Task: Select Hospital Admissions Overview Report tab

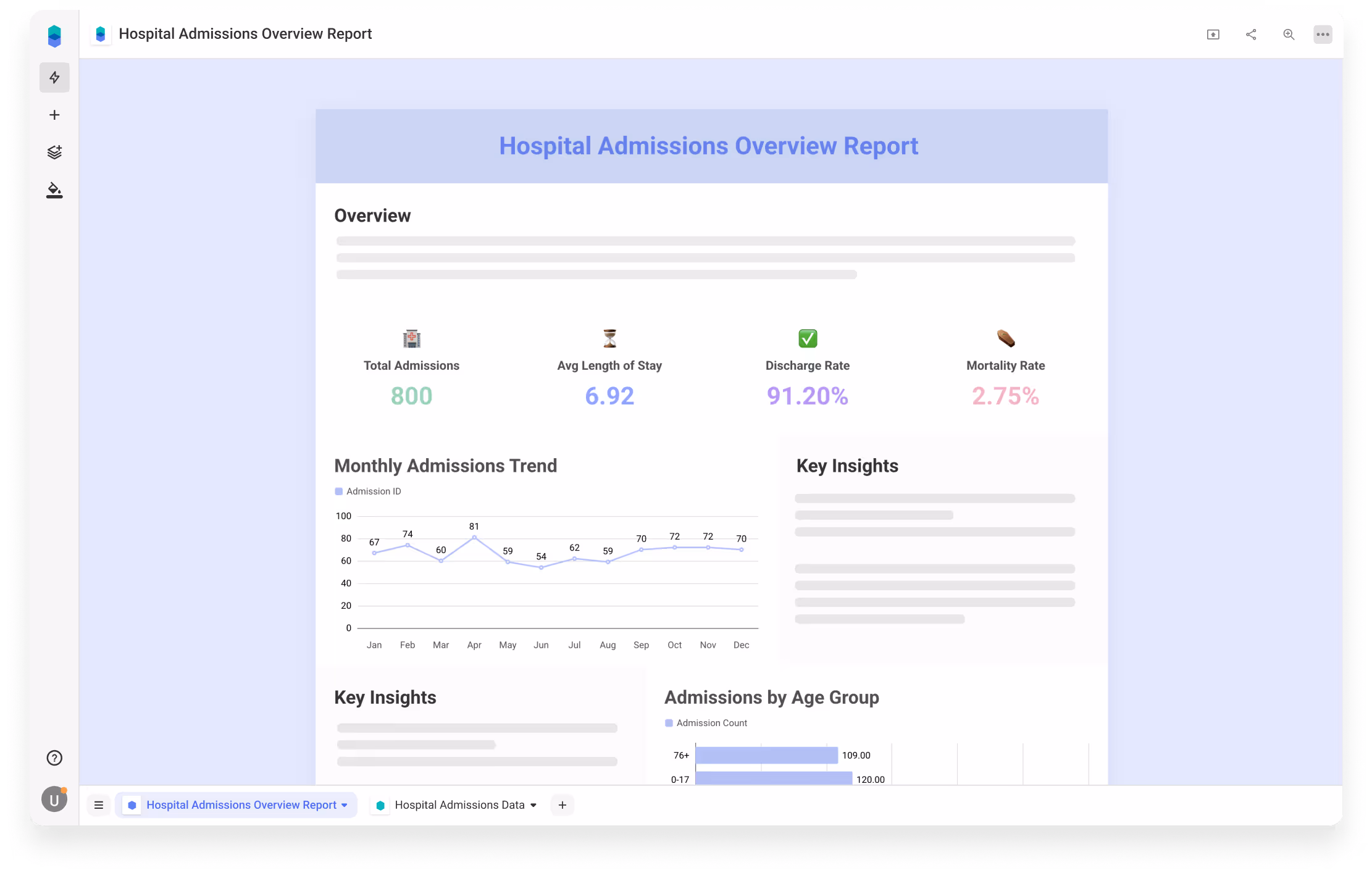Action: tap(241, 805)
